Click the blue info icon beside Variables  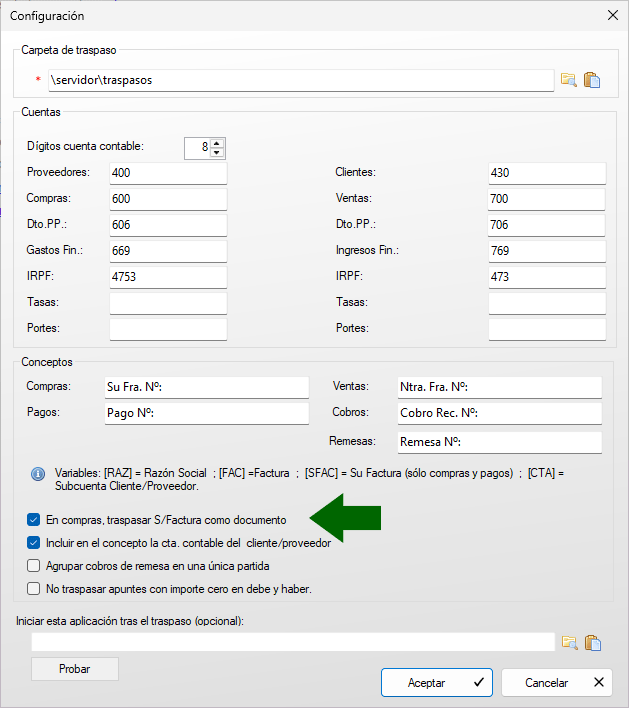38,473
